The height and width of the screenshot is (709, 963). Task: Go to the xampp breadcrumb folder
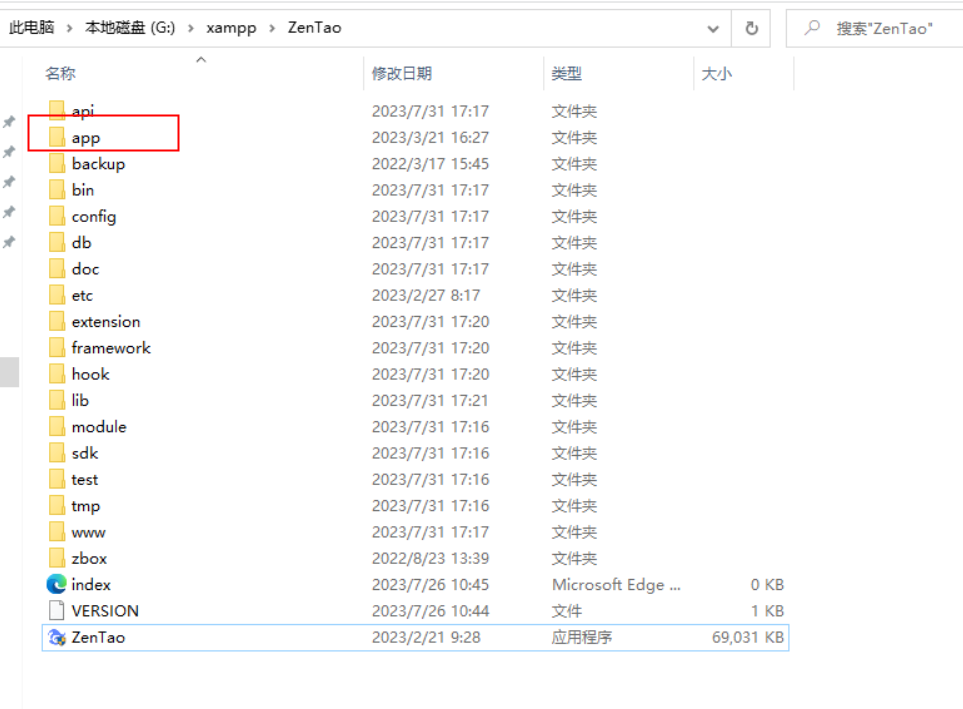(x=231, y=28)
